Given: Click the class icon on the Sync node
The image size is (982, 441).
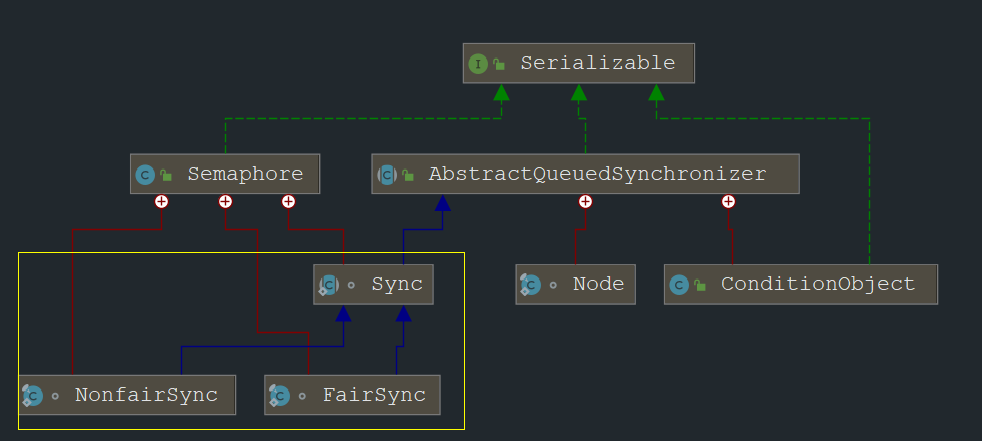Looking at the screenshot, I should click(x=329, y=285).
